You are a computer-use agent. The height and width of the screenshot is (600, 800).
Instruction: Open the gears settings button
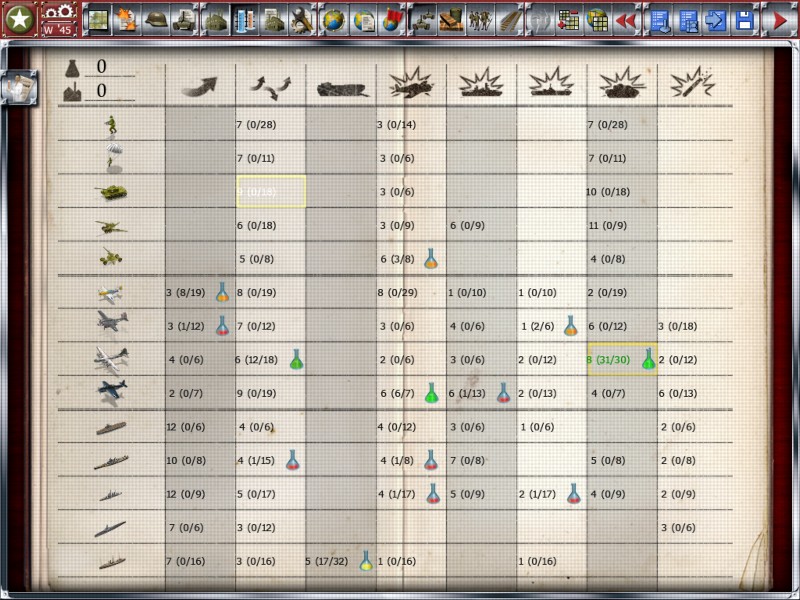click(59, 11)
